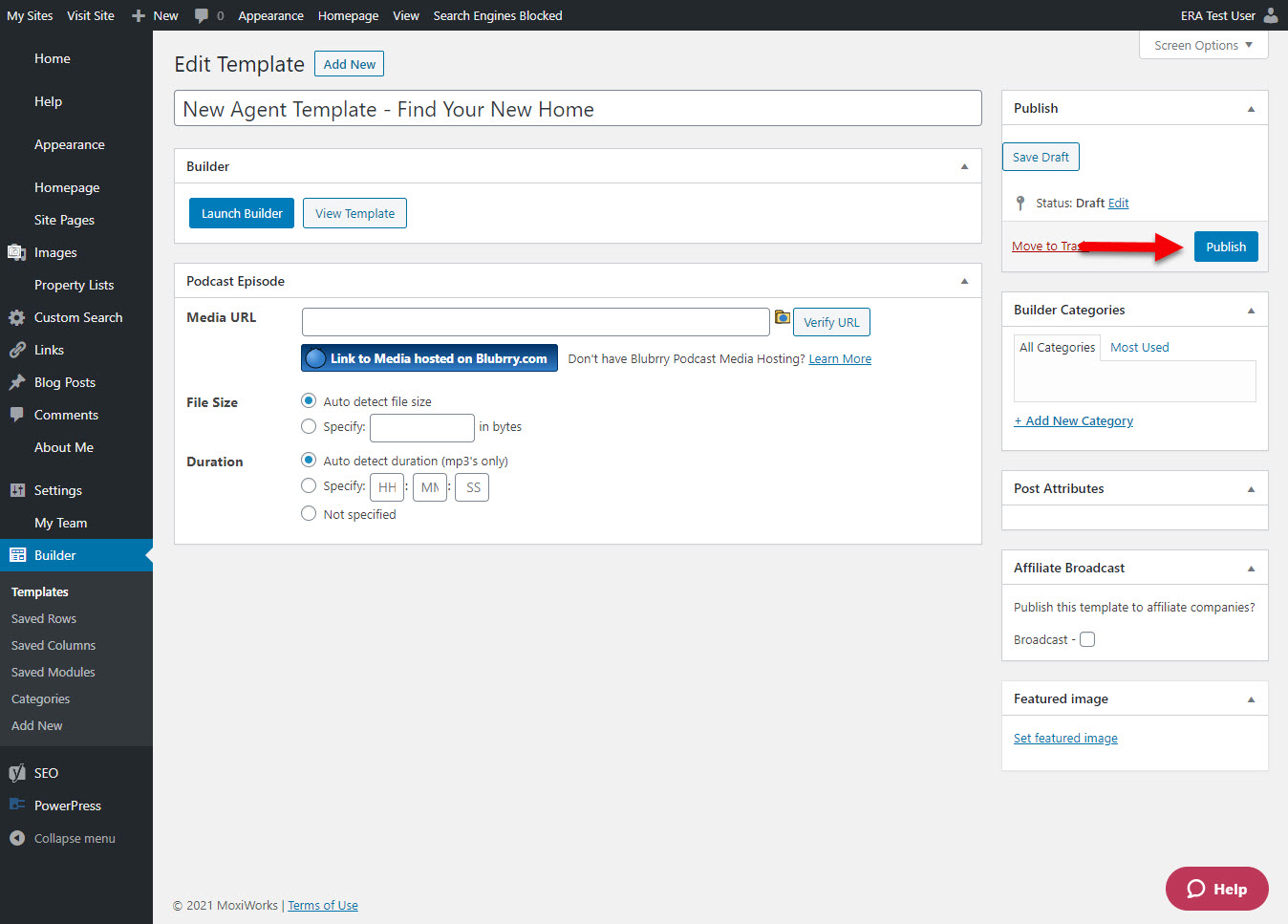Click the Links chain icon in sidebar
The height and width of the screenshot is (924, 1288).
click(17, 350)
